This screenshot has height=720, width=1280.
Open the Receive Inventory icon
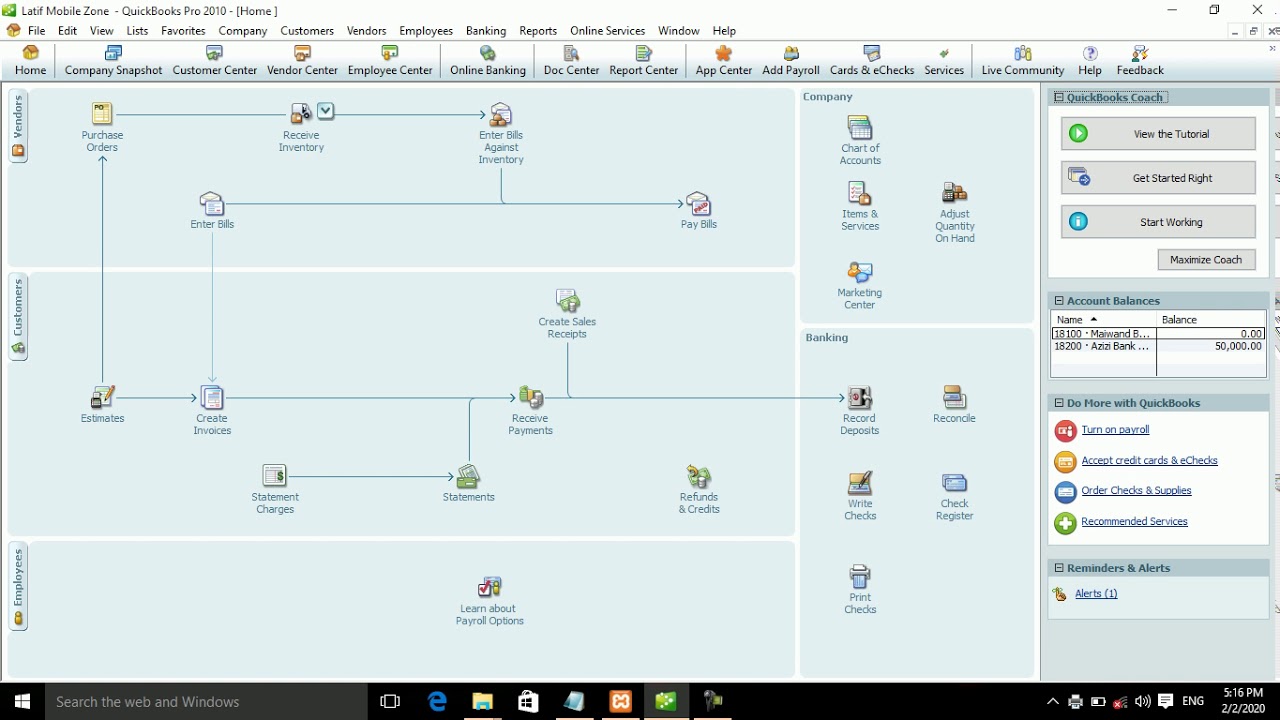tap(300, 114)
